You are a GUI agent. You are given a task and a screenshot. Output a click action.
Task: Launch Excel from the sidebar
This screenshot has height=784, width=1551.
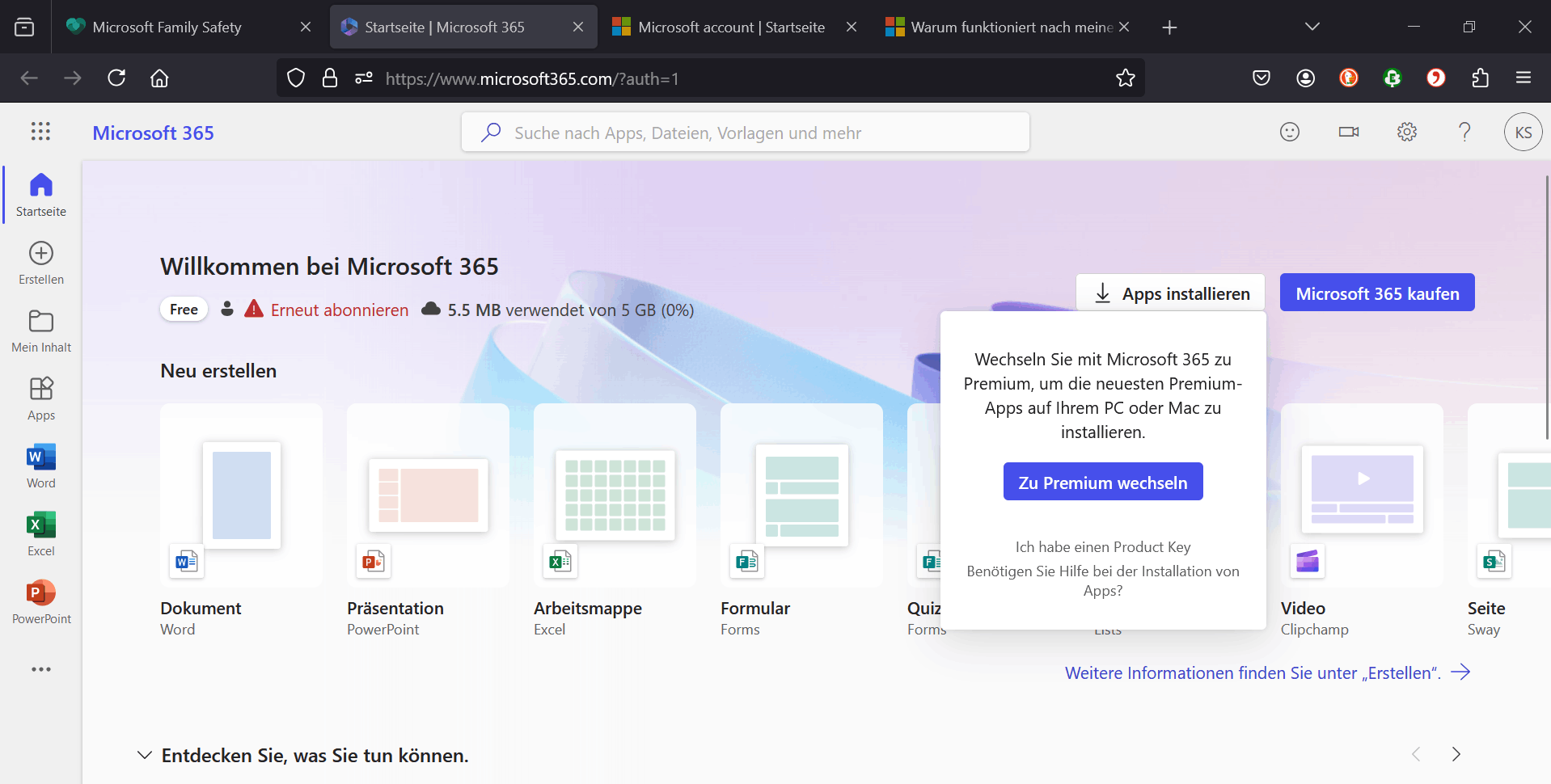pyautogui.click(x=41, y=534)
